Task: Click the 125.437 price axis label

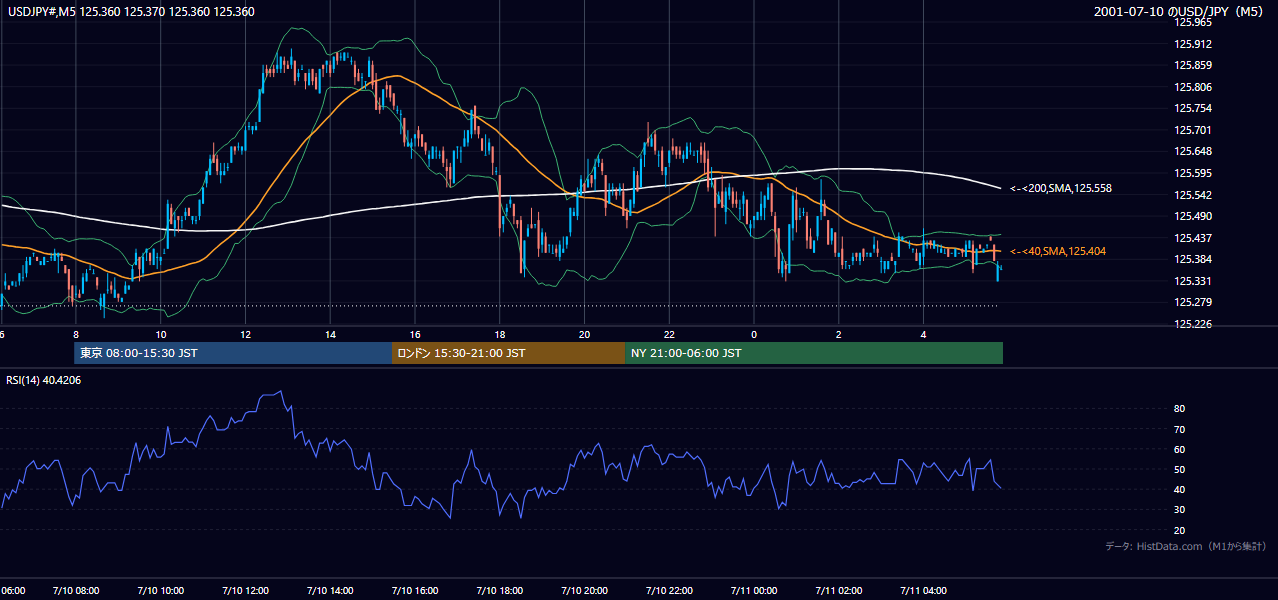Action: click(x=1195, y=238)
